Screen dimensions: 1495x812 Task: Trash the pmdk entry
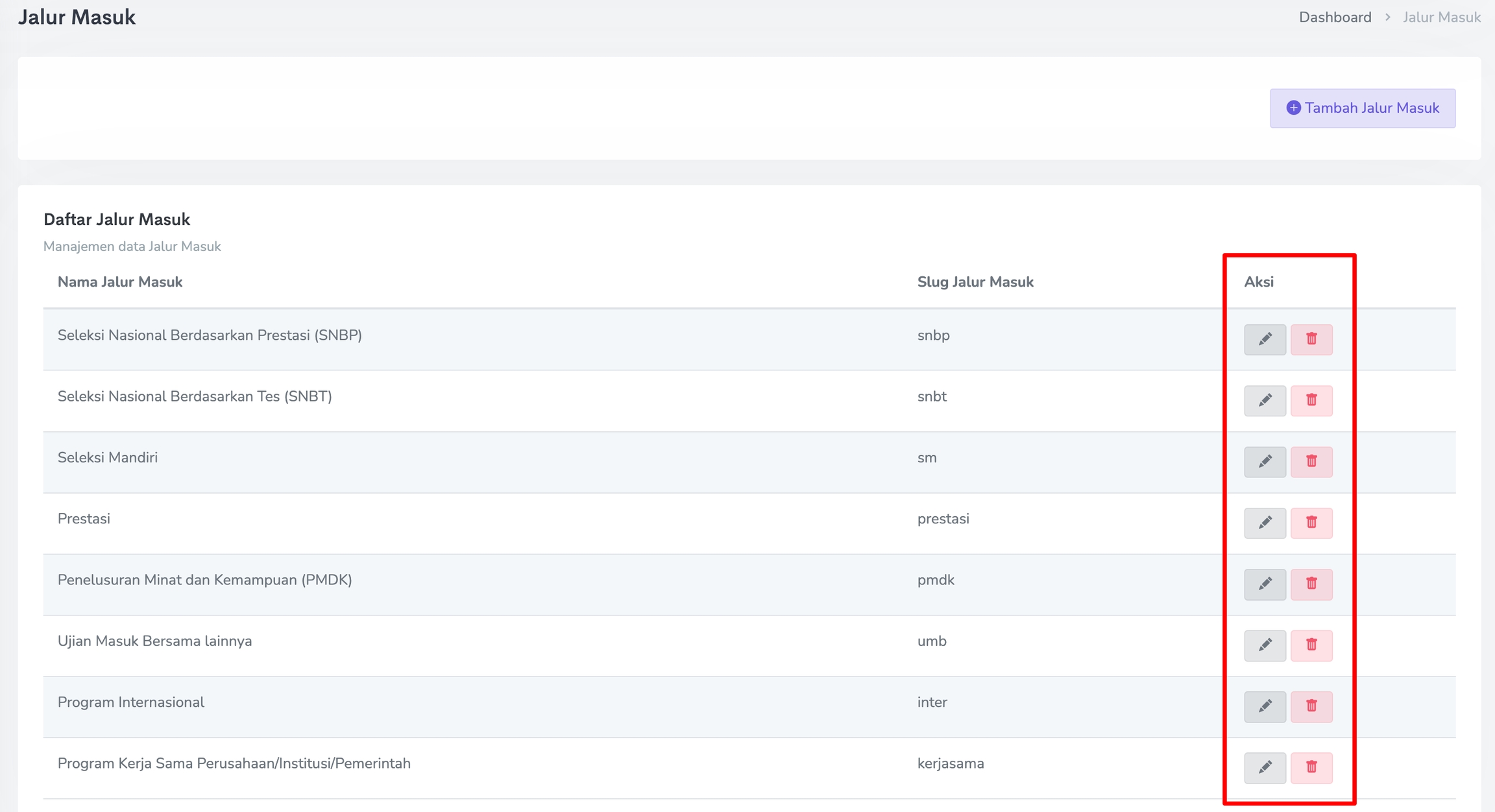pyautogui.click(x=1311, y=584)
